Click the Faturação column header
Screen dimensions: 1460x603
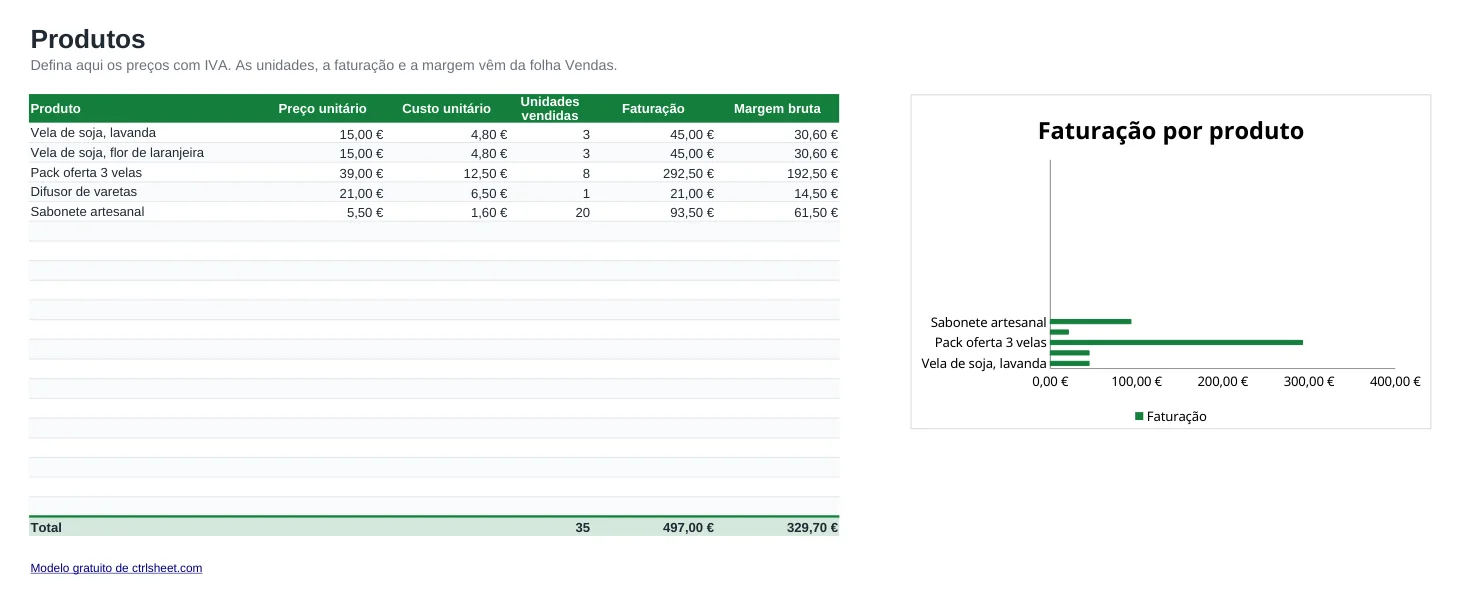(x=653, y=108)
